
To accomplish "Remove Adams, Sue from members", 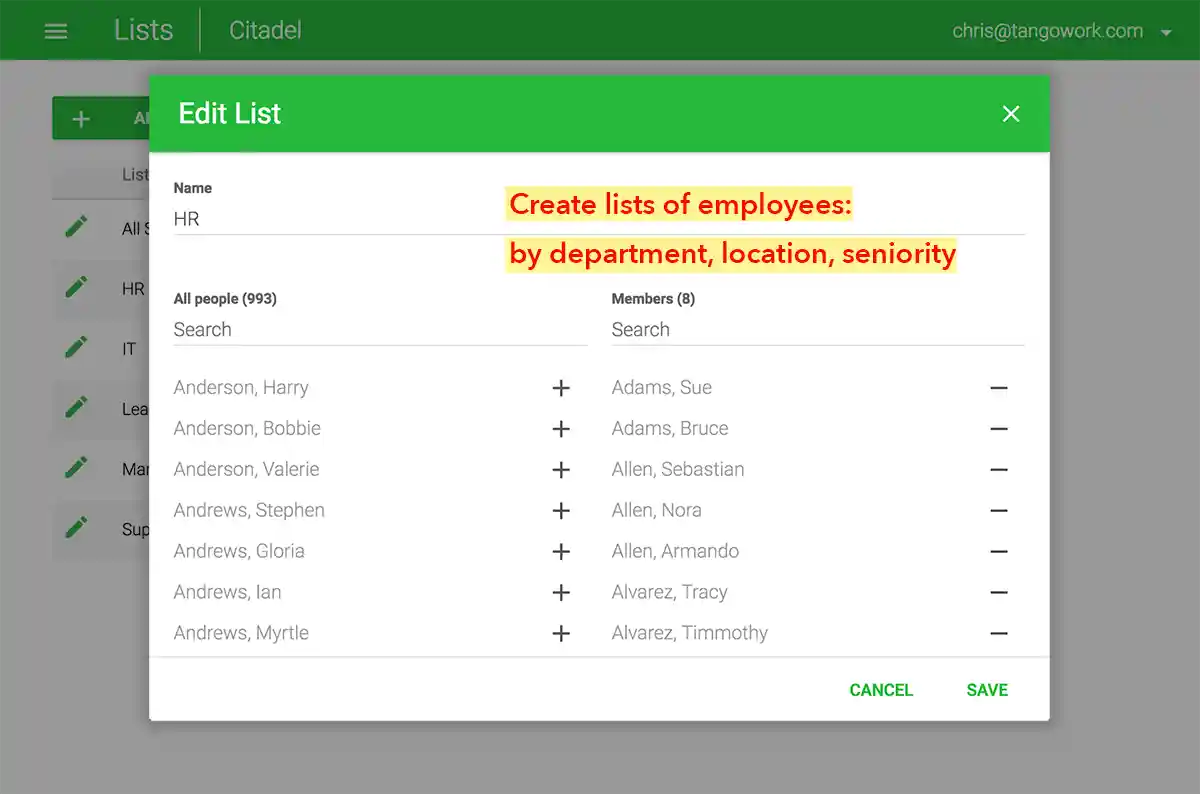I will click(998, 388).
